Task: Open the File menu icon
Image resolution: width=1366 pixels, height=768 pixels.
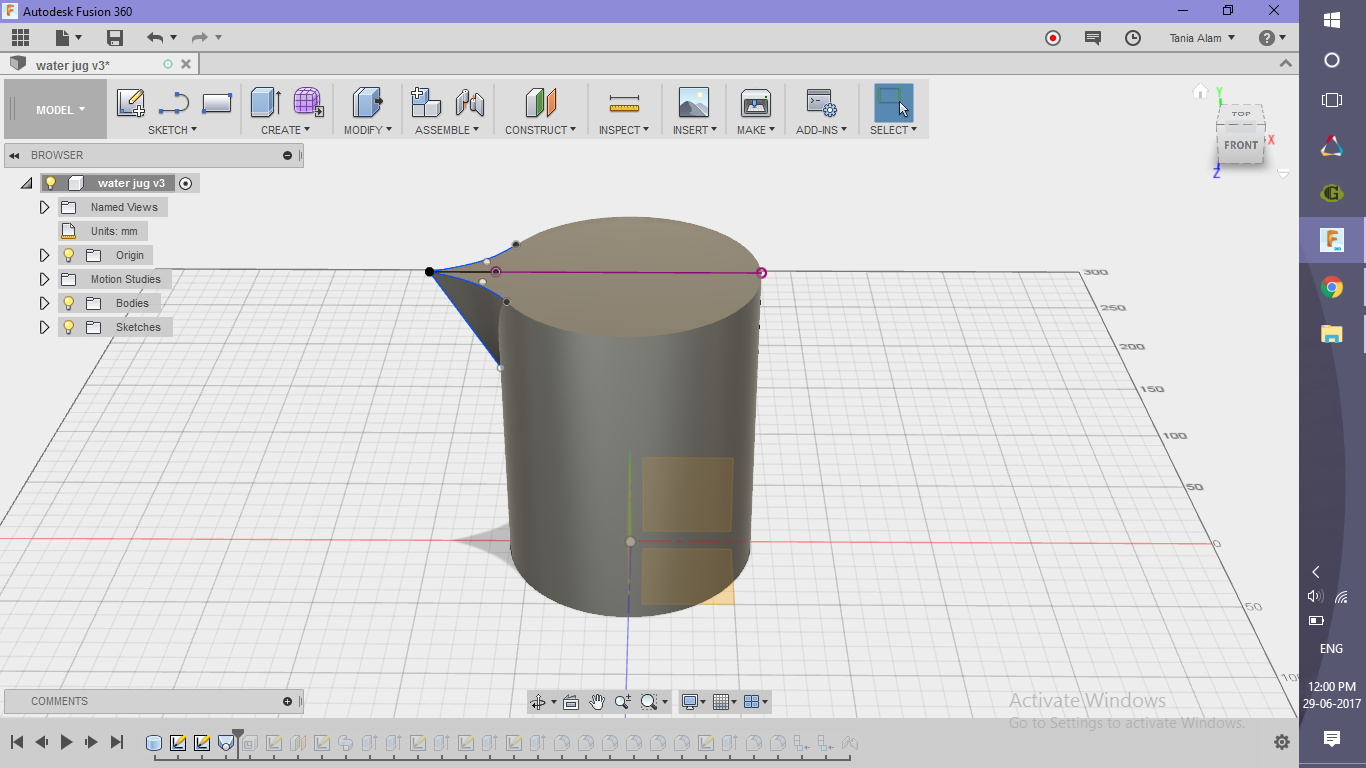Action: (x=67, y=38)
